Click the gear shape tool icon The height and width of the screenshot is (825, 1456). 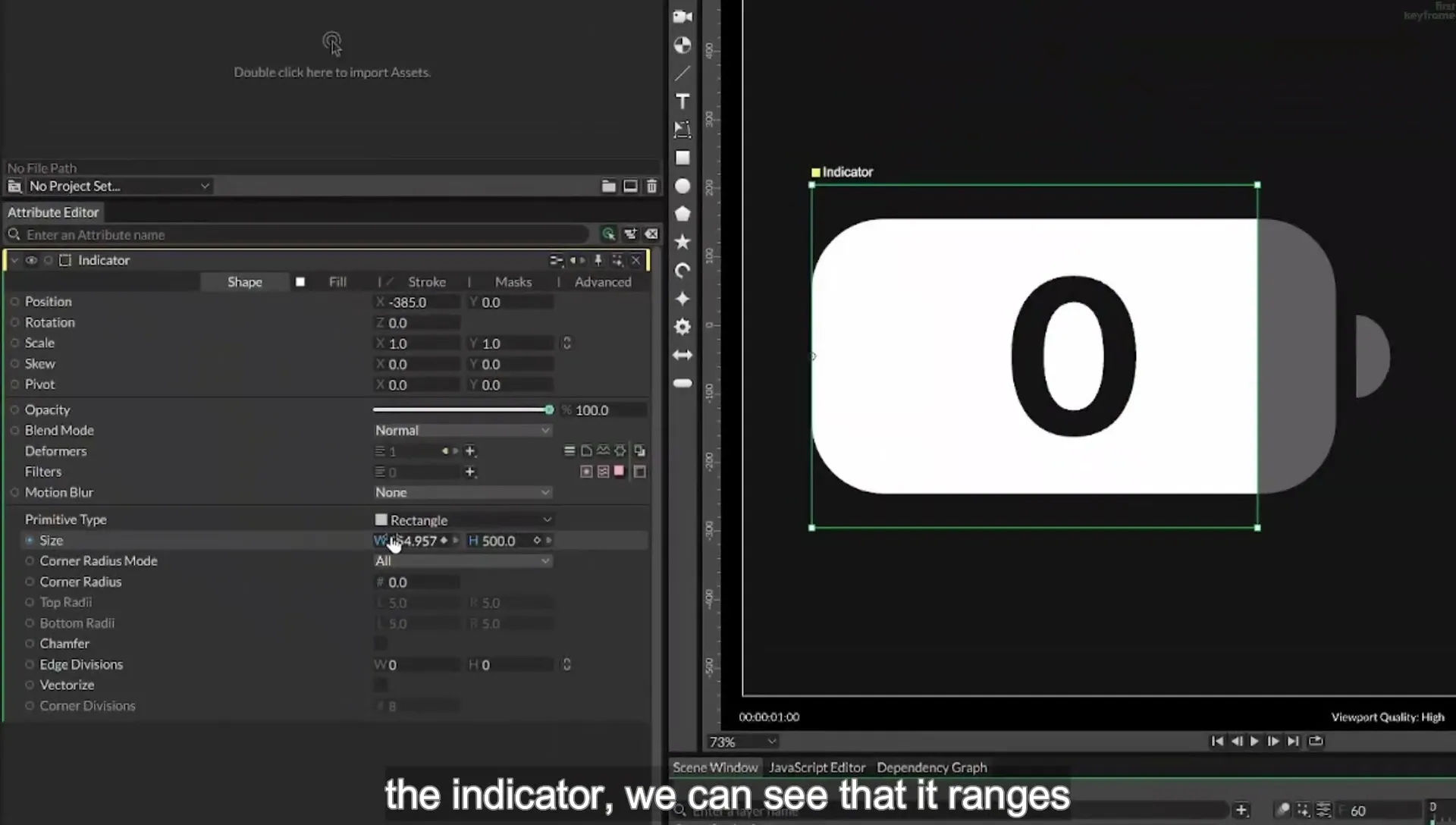point(682,327)
